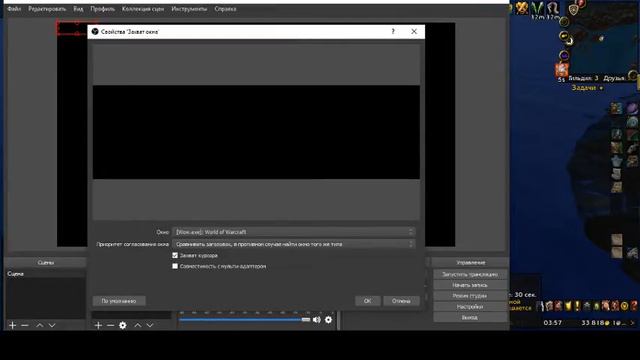Open 'Настройки' settings button
Screen dimensions: 640x360
pyautogui.click(x=470, y=307)
